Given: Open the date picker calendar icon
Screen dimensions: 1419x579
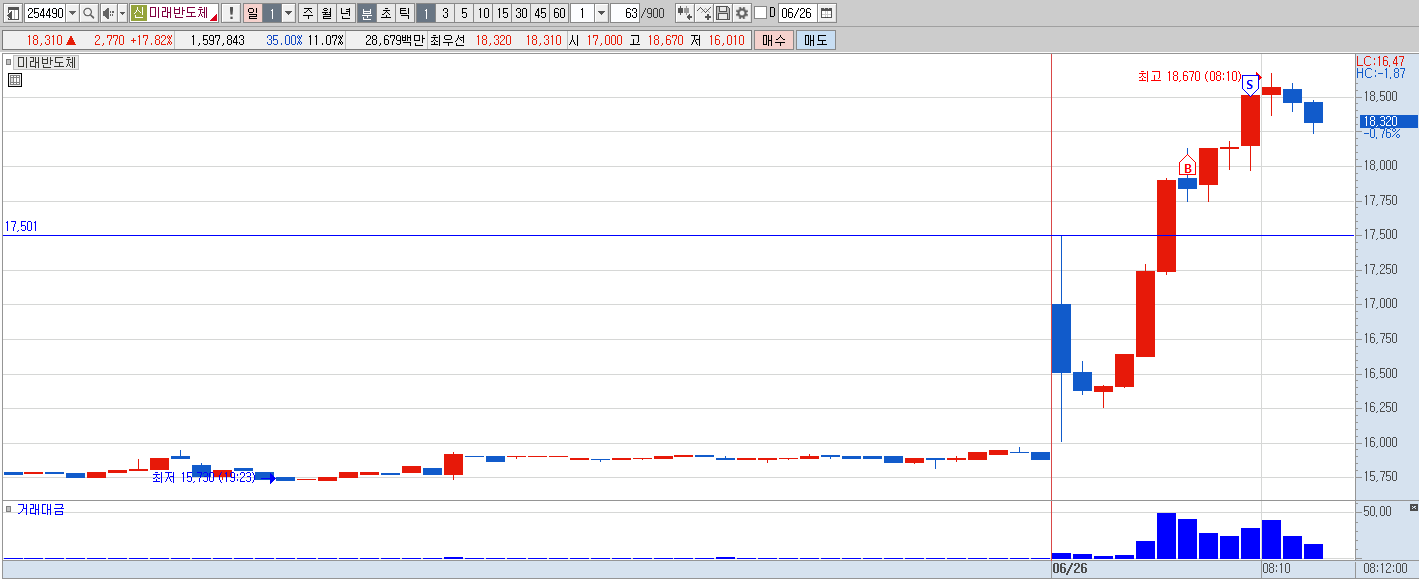Looking at the screenshot, I should pyautogui.click(x=826, y=13).
